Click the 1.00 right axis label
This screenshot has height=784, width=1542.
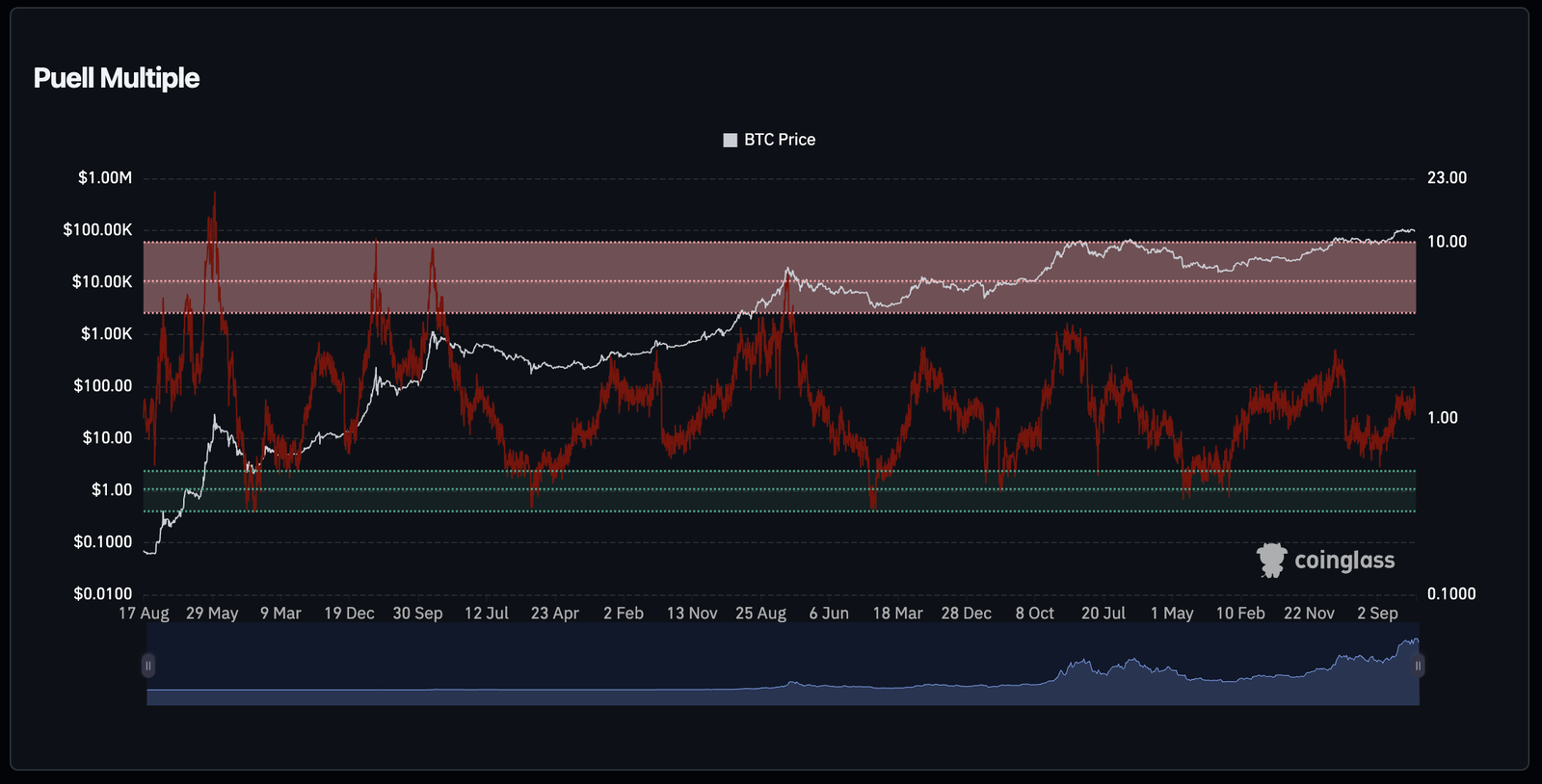click(1442, 418)
